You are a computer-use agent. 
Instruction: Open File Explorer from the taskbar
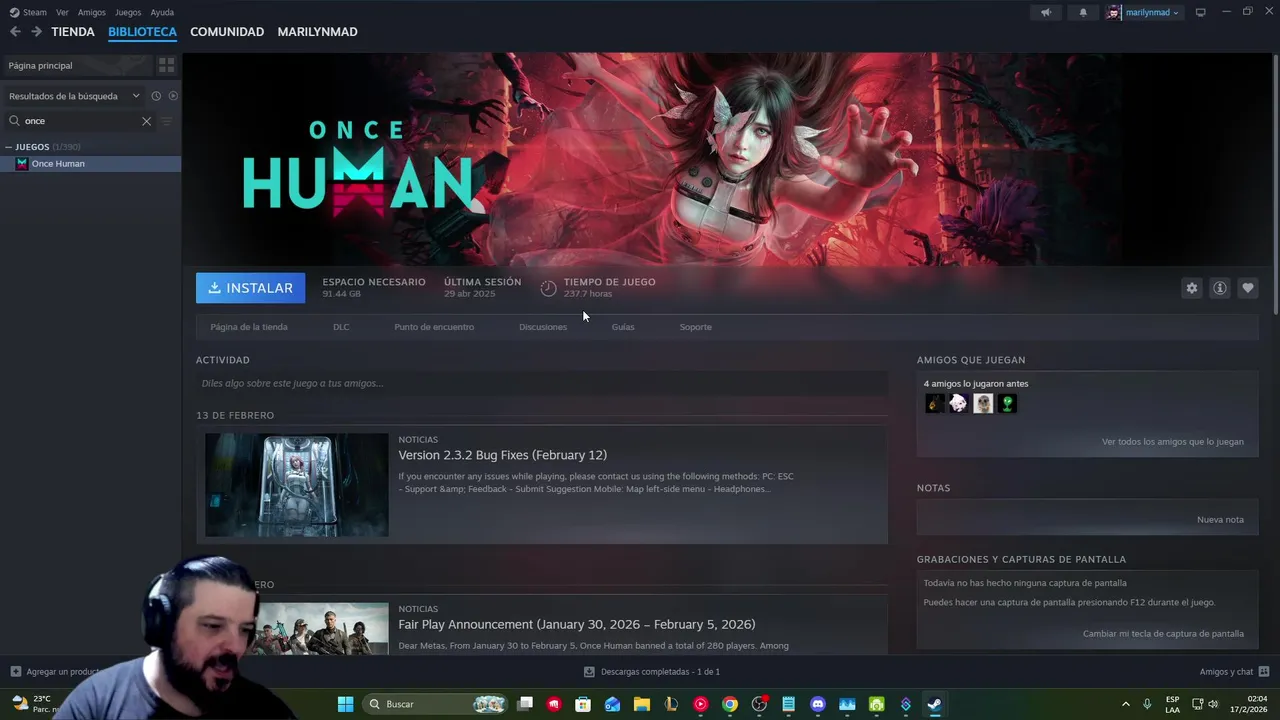pos(642,704)
